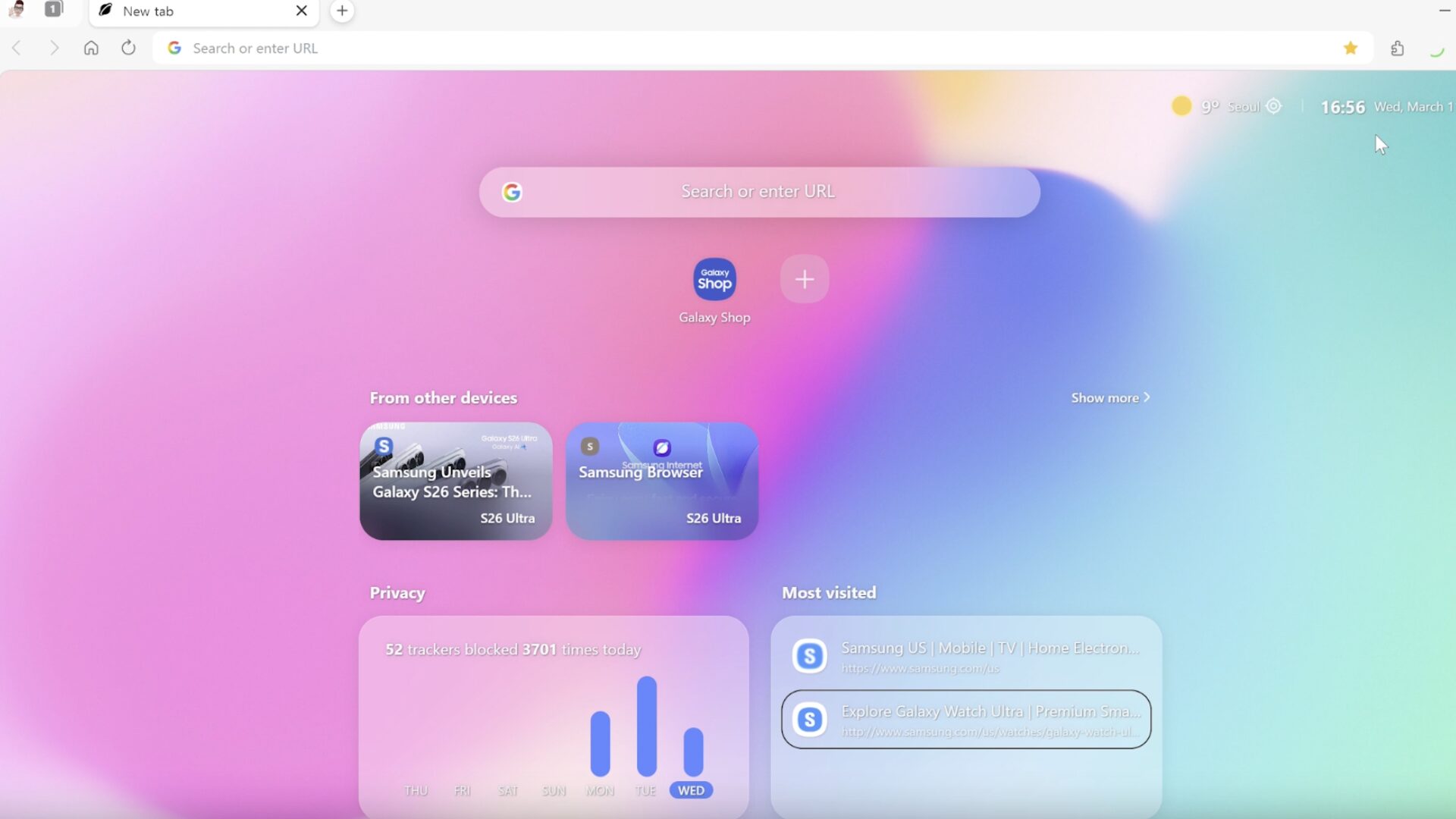This screenshot has height=819, width=1456.
Task: Click the center Search or enter URL box
Action: [x=758, y=192]
